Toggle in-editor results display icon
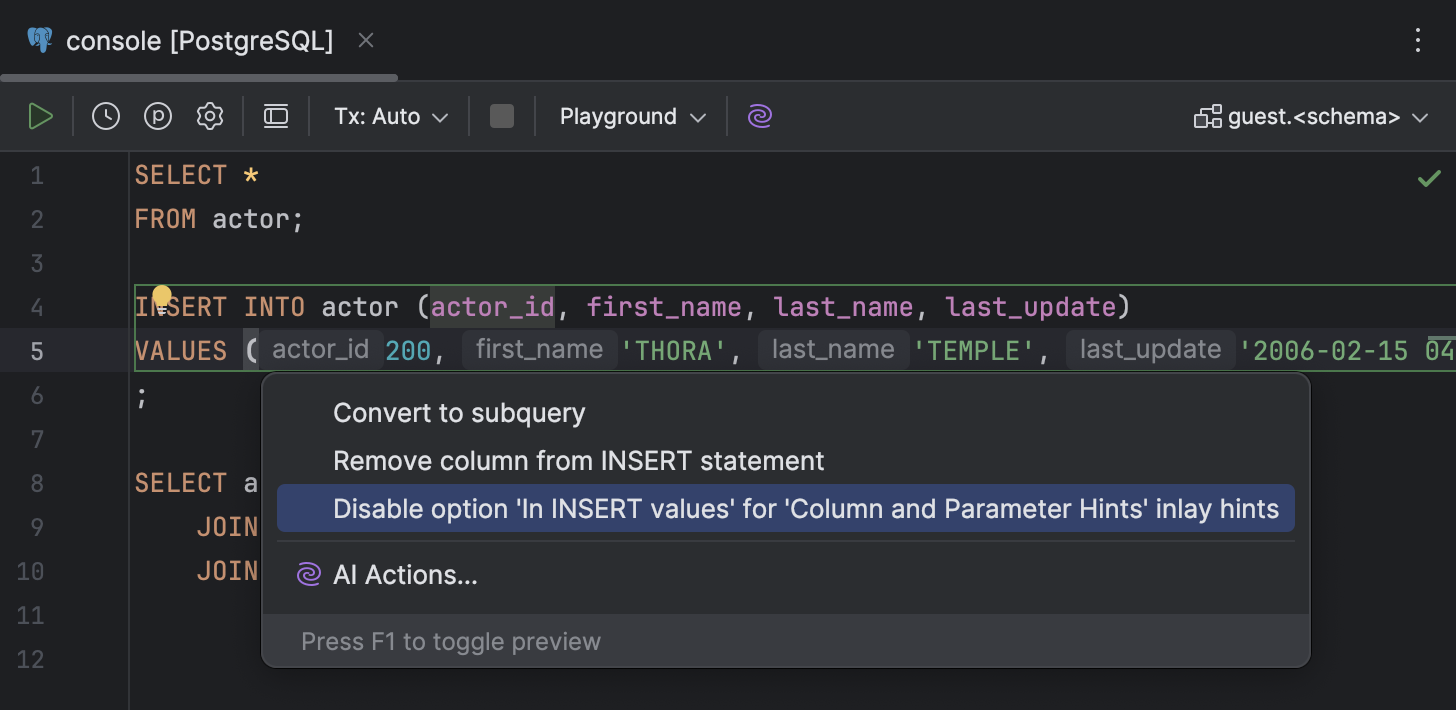Image resolution: width=1456 pixels, height=710 pixels. click(275, 115)
